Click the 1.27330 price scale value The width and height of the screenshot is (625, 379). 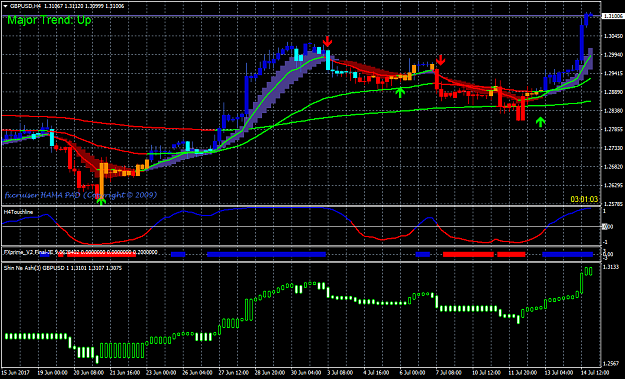pos(612,148)
